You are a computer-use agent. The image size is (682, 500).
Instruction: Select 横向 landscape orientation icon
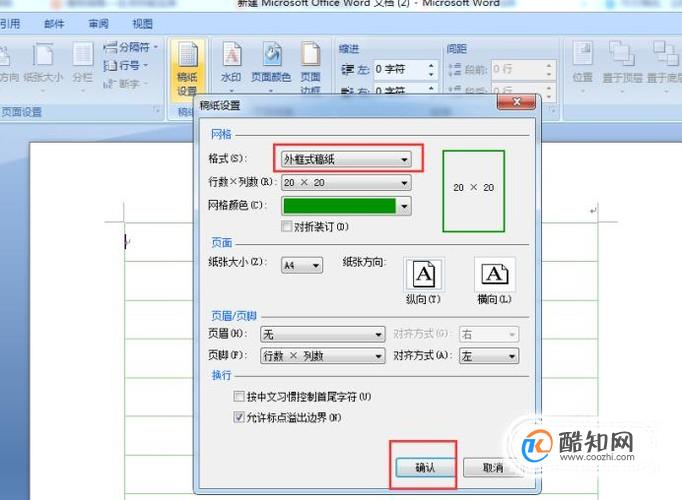[x=495, y=274]
